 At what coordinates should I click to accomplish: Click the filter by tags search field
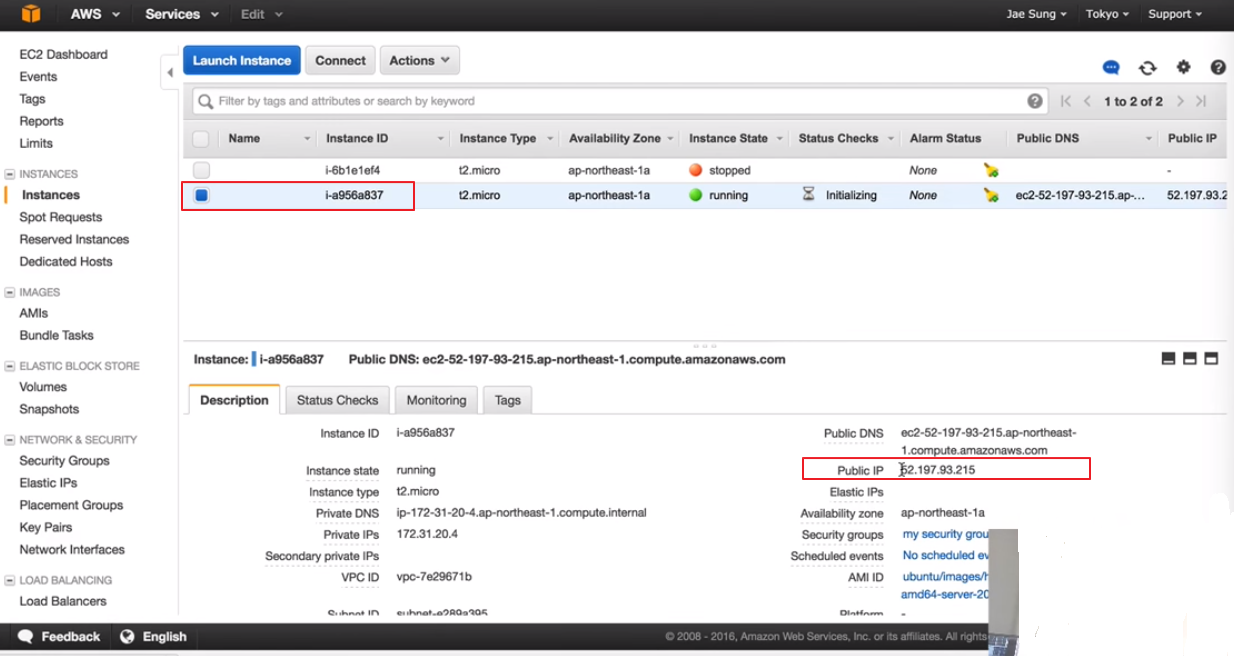(620, 101)
